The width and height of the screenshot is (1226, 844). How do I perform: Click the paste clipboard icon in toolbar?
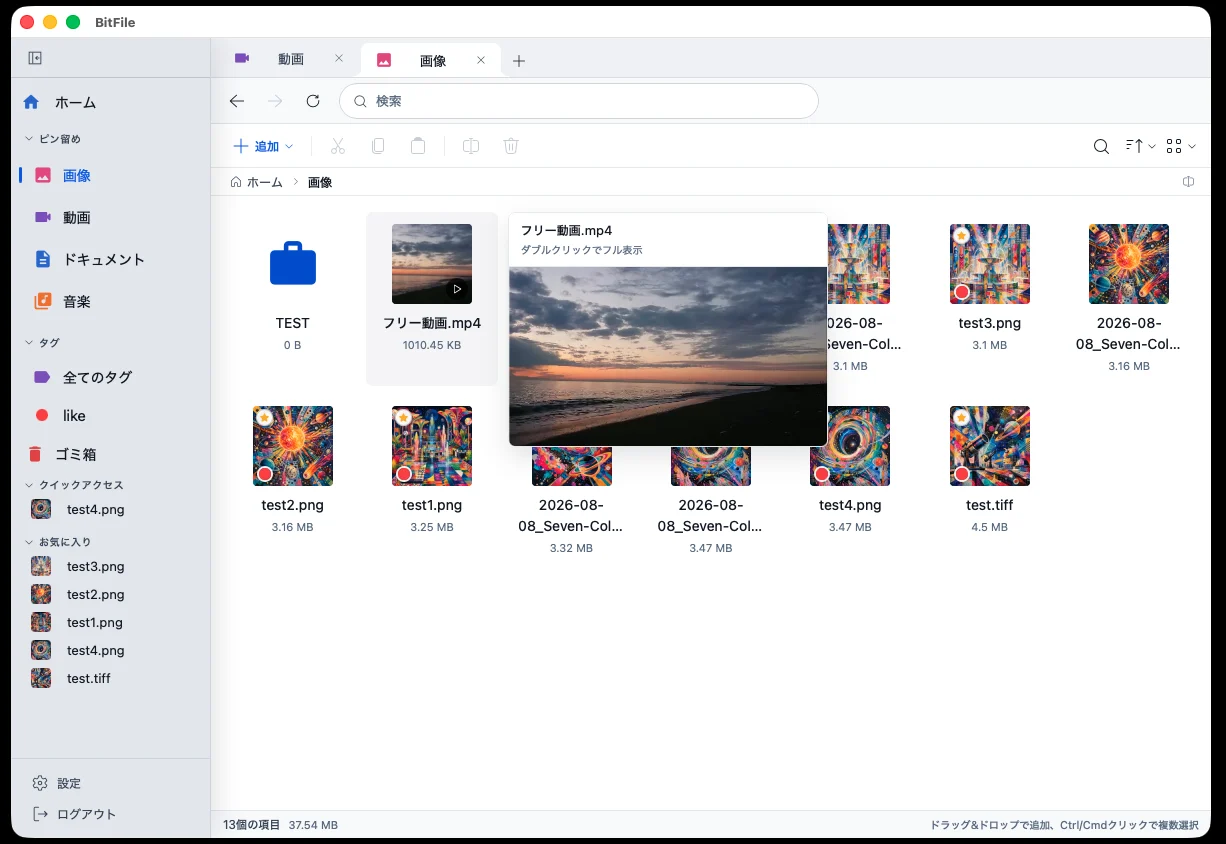tap(418, 146)
